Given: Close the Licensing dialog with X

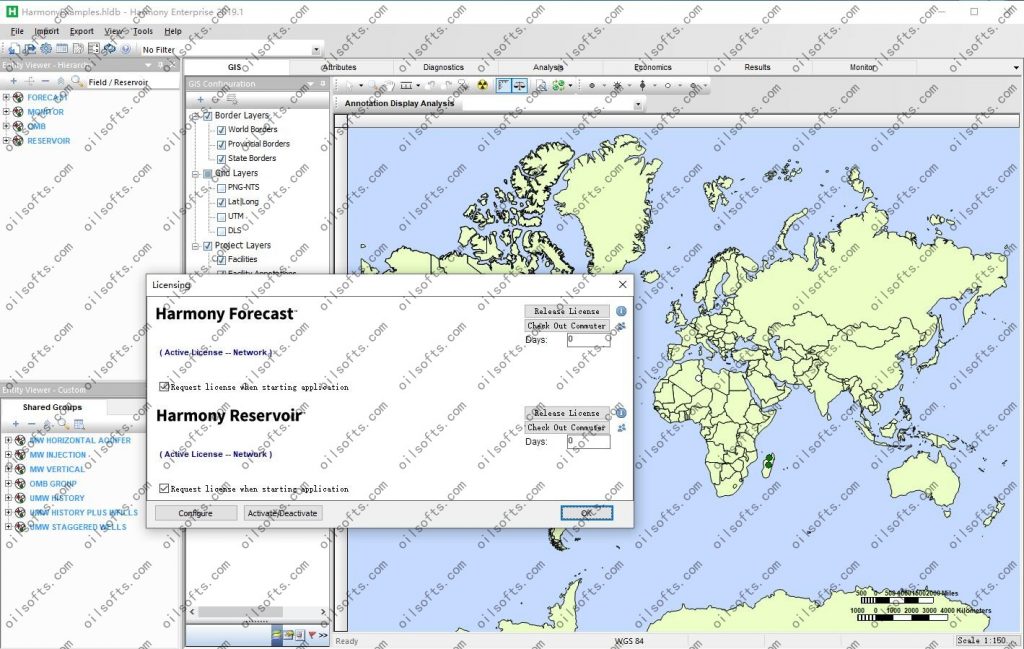Looking at the screenshot, I should click(622, 285).
